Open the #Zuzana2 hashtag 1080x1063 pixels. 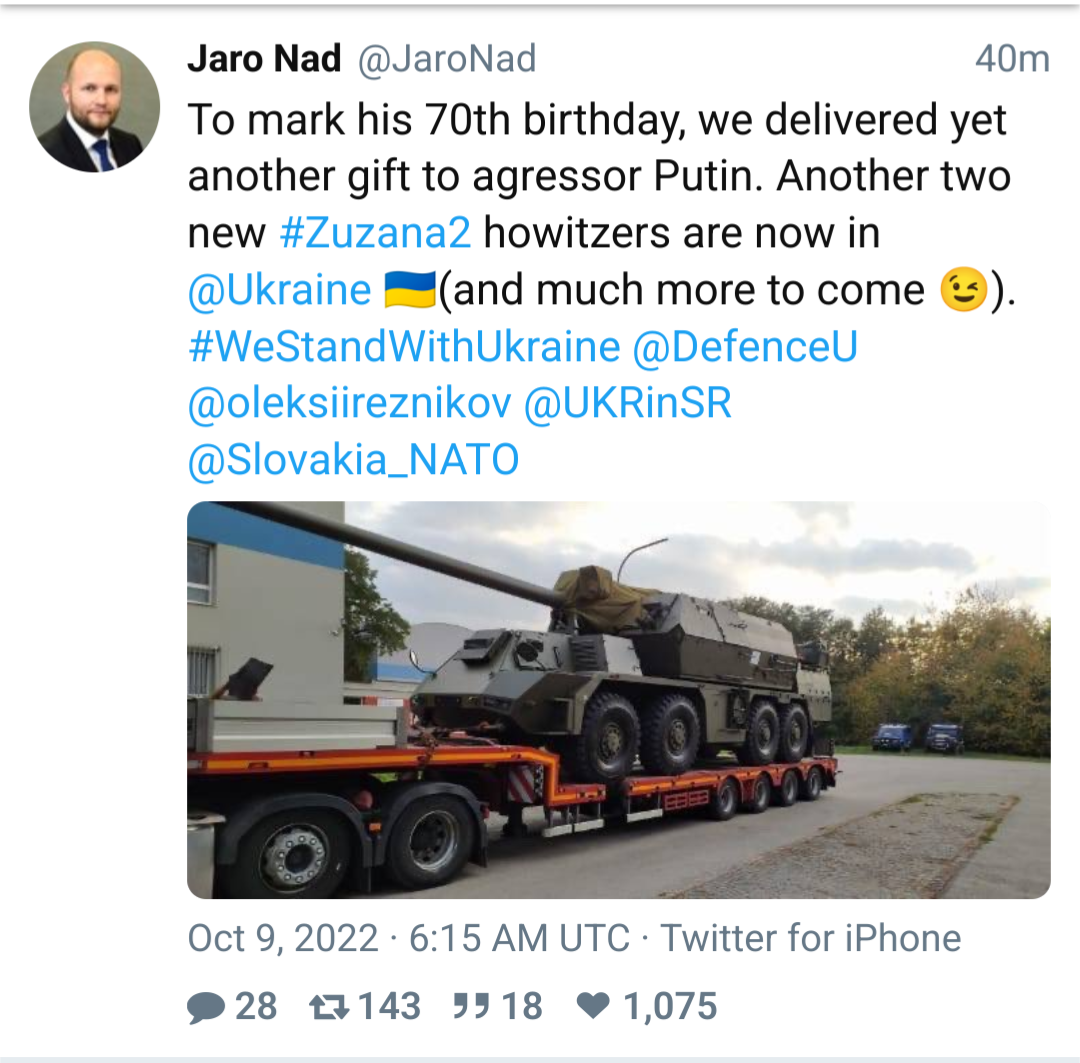[376, 233]
